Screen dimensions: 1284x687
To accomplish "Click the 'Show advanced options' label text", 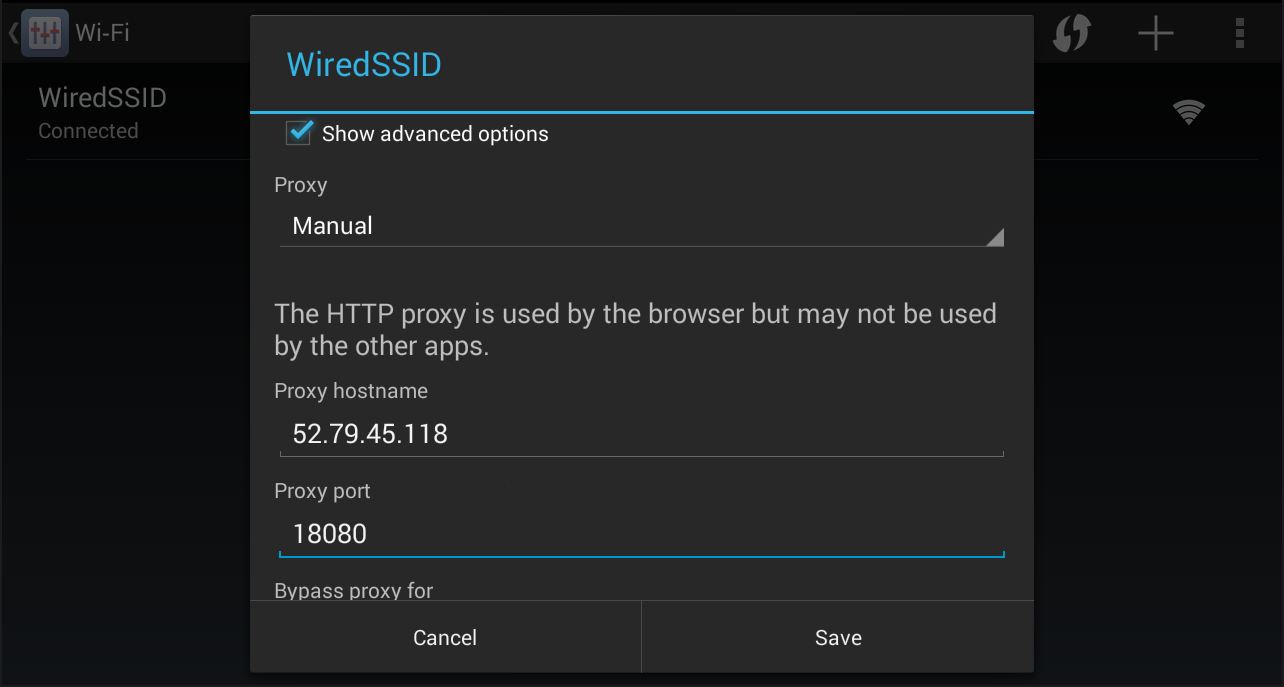I will click(x=435, y=134).
